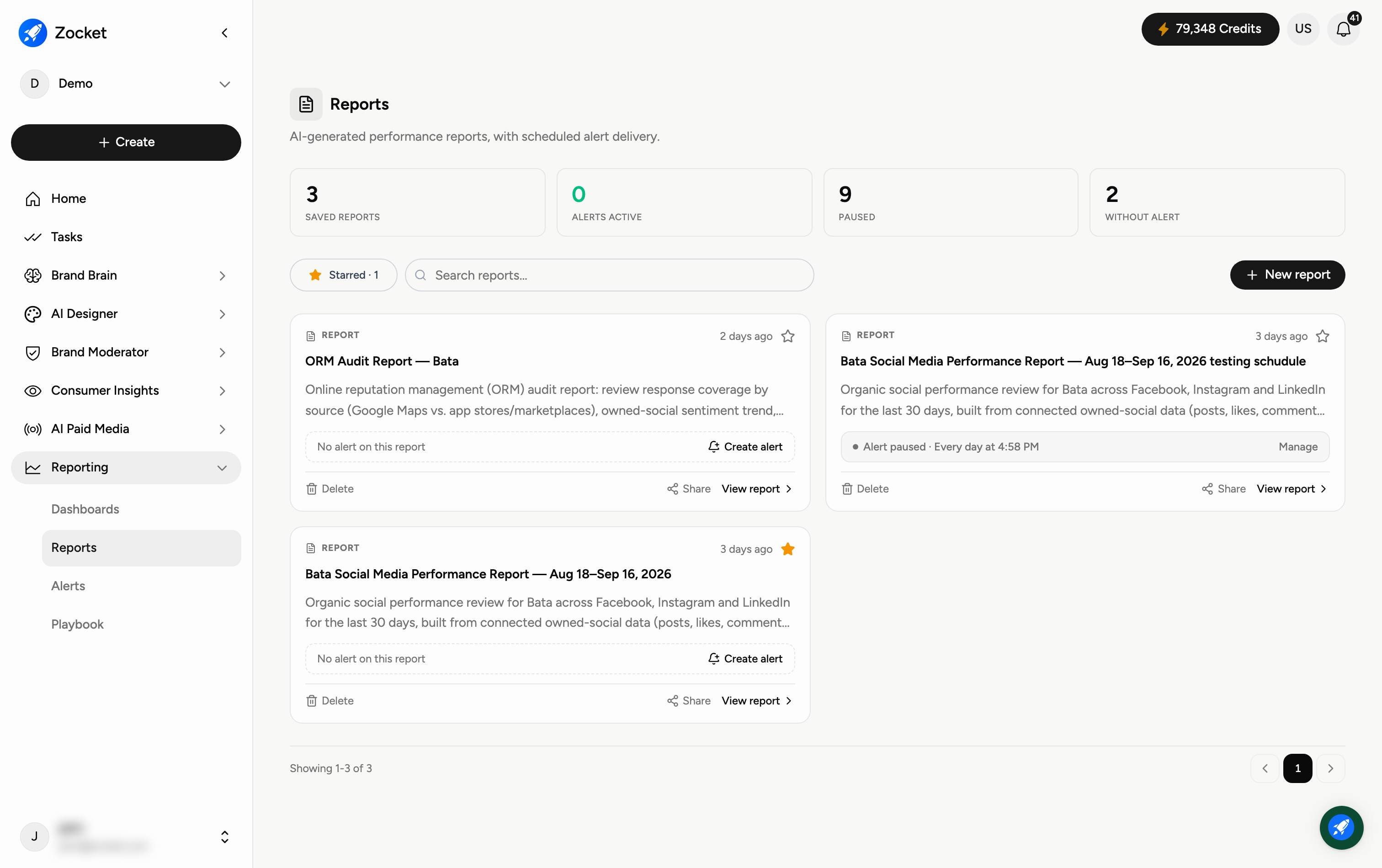The height and width of the screenshot is (868, 1382).
Task: Click the Tasks checkmark icon
Action: (33, 237)
